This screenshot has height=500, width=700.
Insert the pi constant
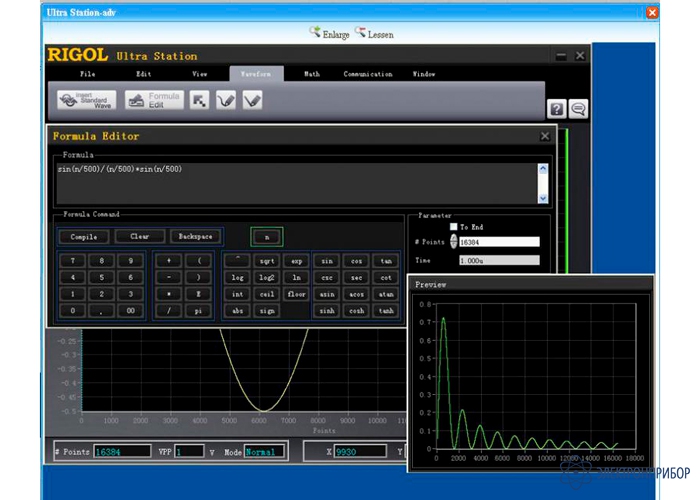(198, 311)
